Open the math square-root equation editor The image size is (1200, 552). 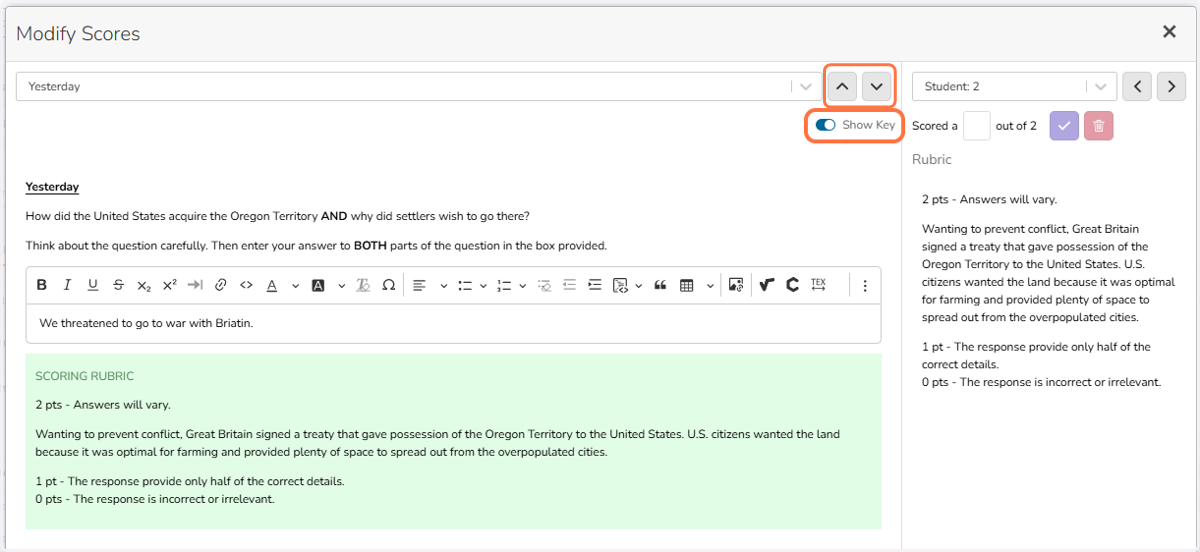(x=766, y=285)
